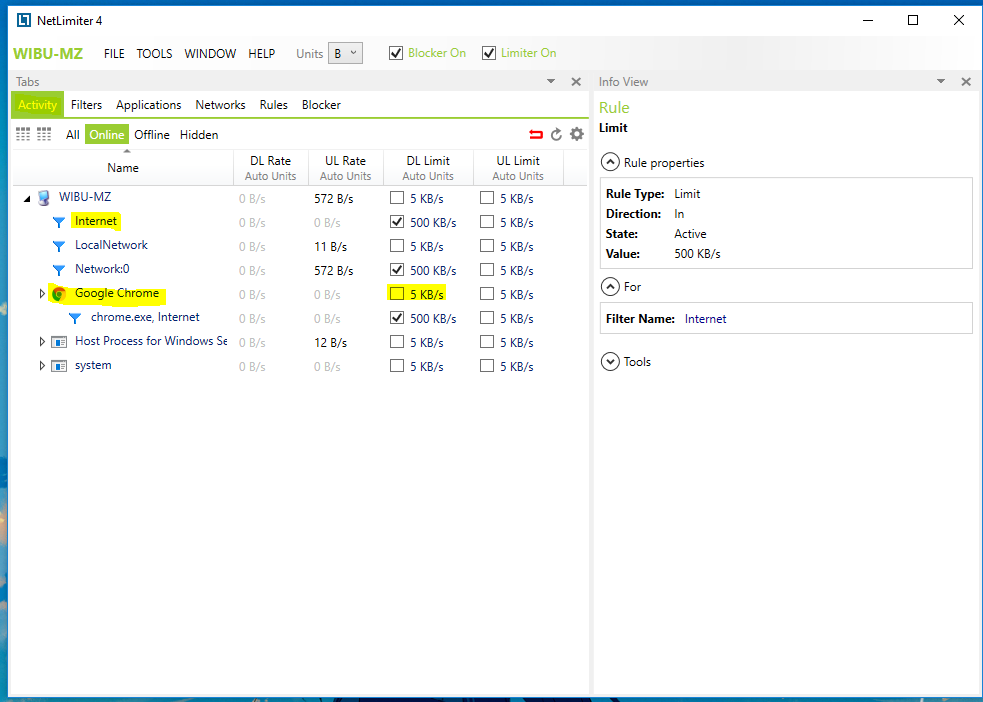Expand the system tree node
This screenshot has width=983, height=702.
pos(42,365)
